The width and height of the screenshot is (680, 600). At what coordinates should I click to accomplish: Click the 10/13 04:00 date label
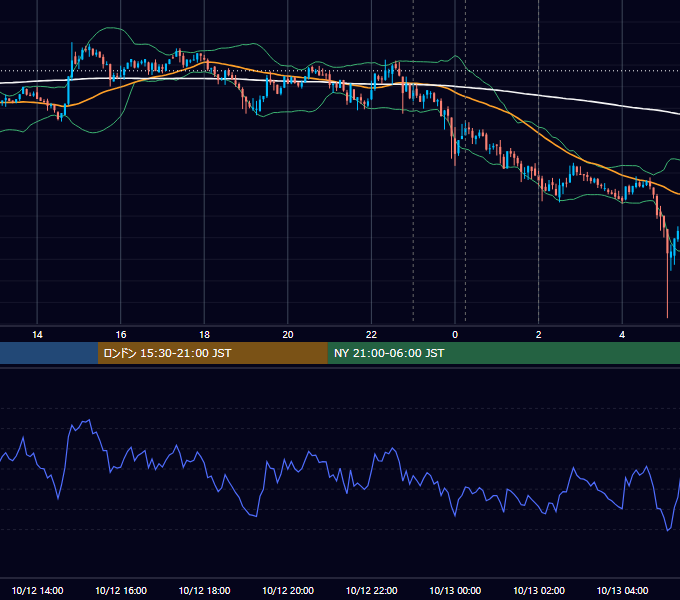pos(622,590)
